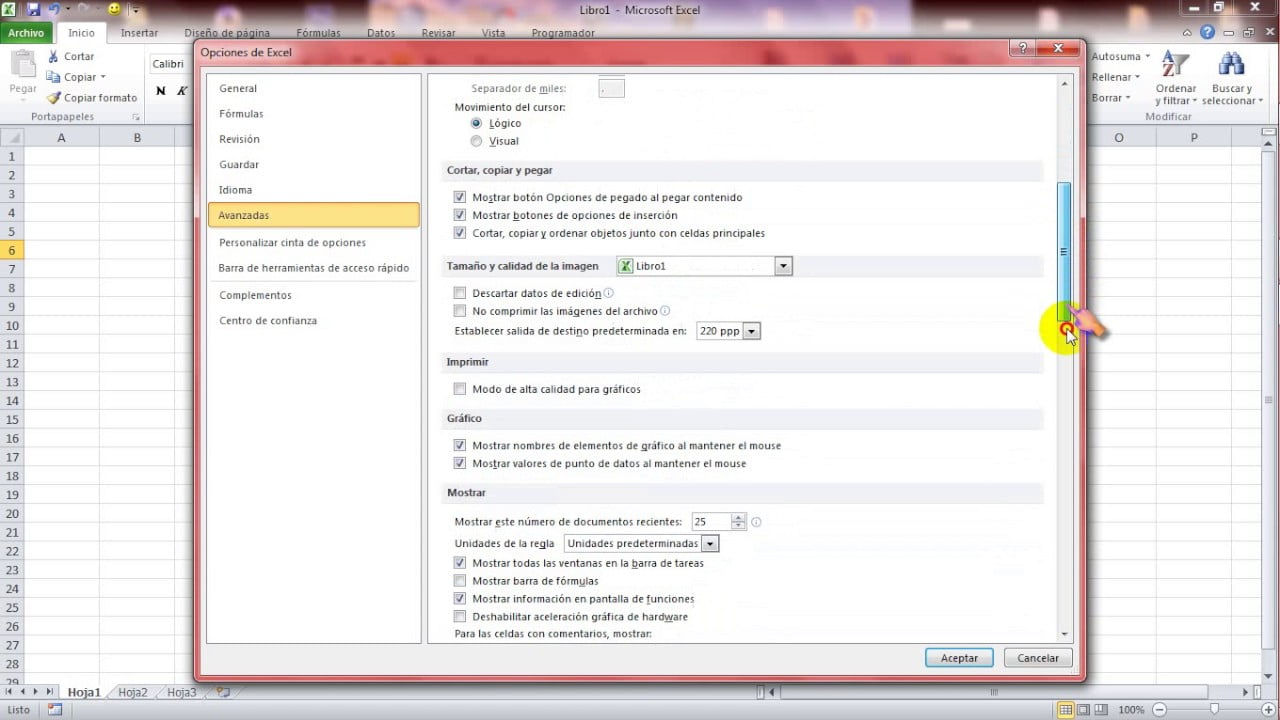Switch to Page Layout view in status bar

point(1084,710)
